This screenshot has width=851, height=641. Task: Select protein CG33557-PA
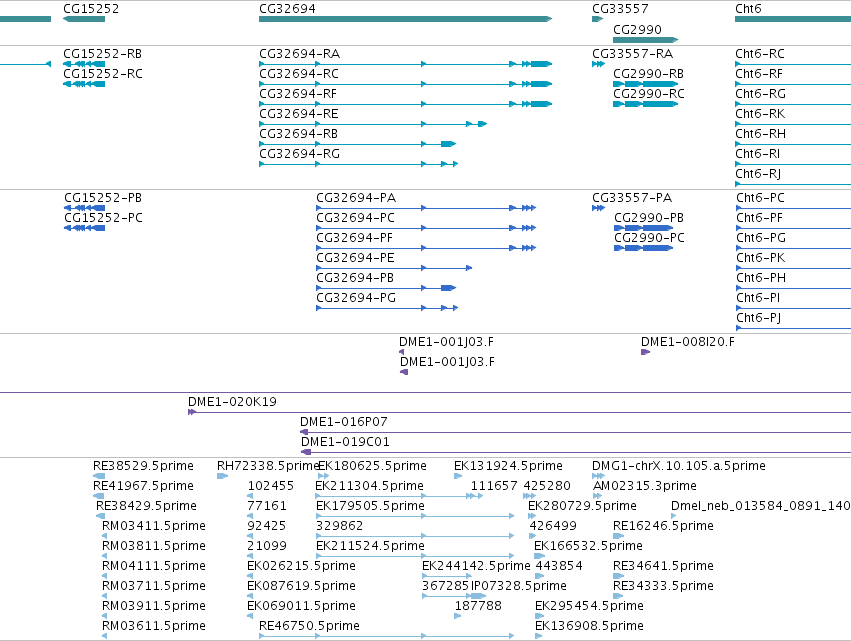coord(632,198)
